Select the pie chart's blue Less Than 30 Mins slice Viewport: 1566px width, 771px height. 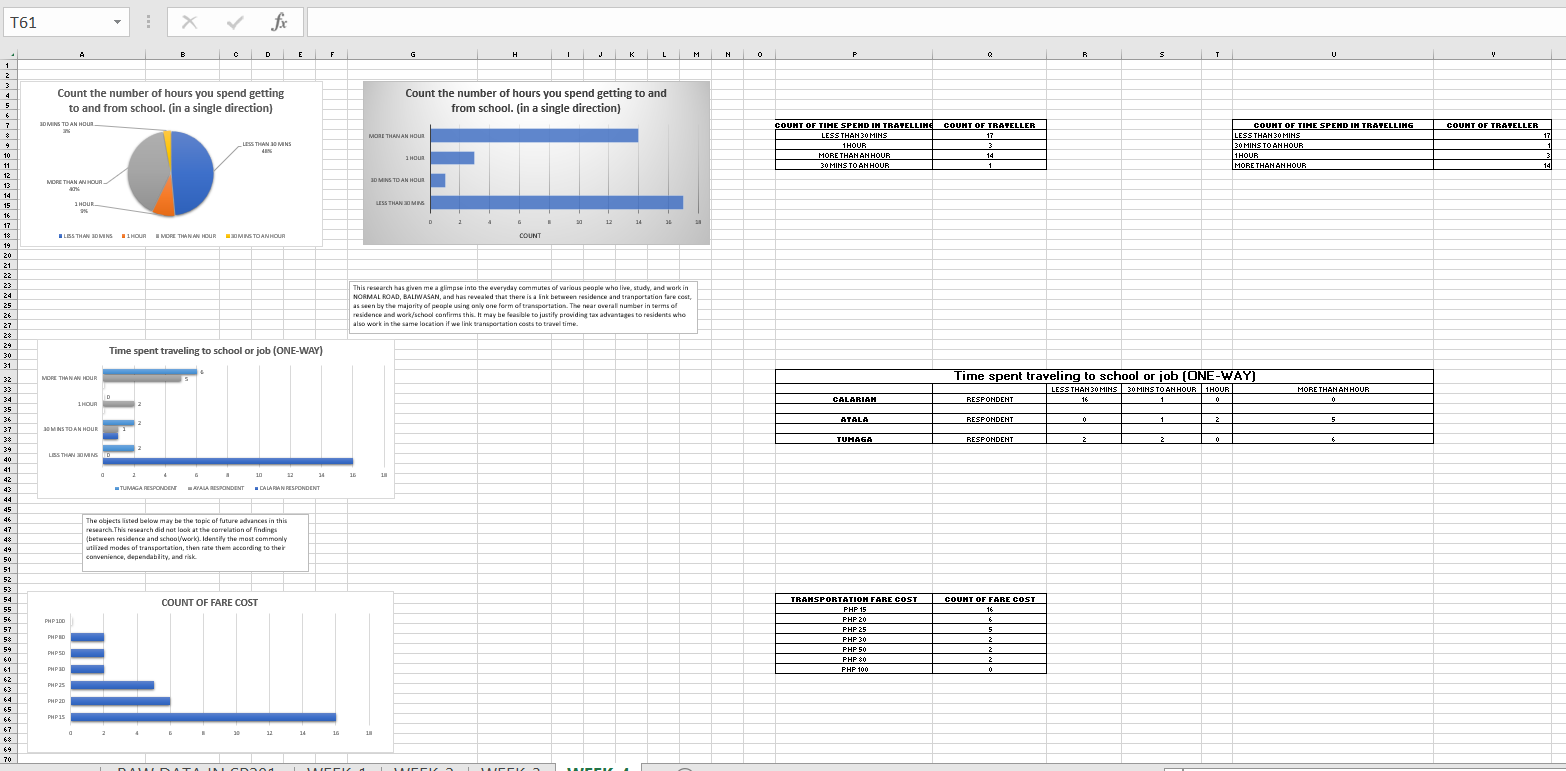(193, 174)
